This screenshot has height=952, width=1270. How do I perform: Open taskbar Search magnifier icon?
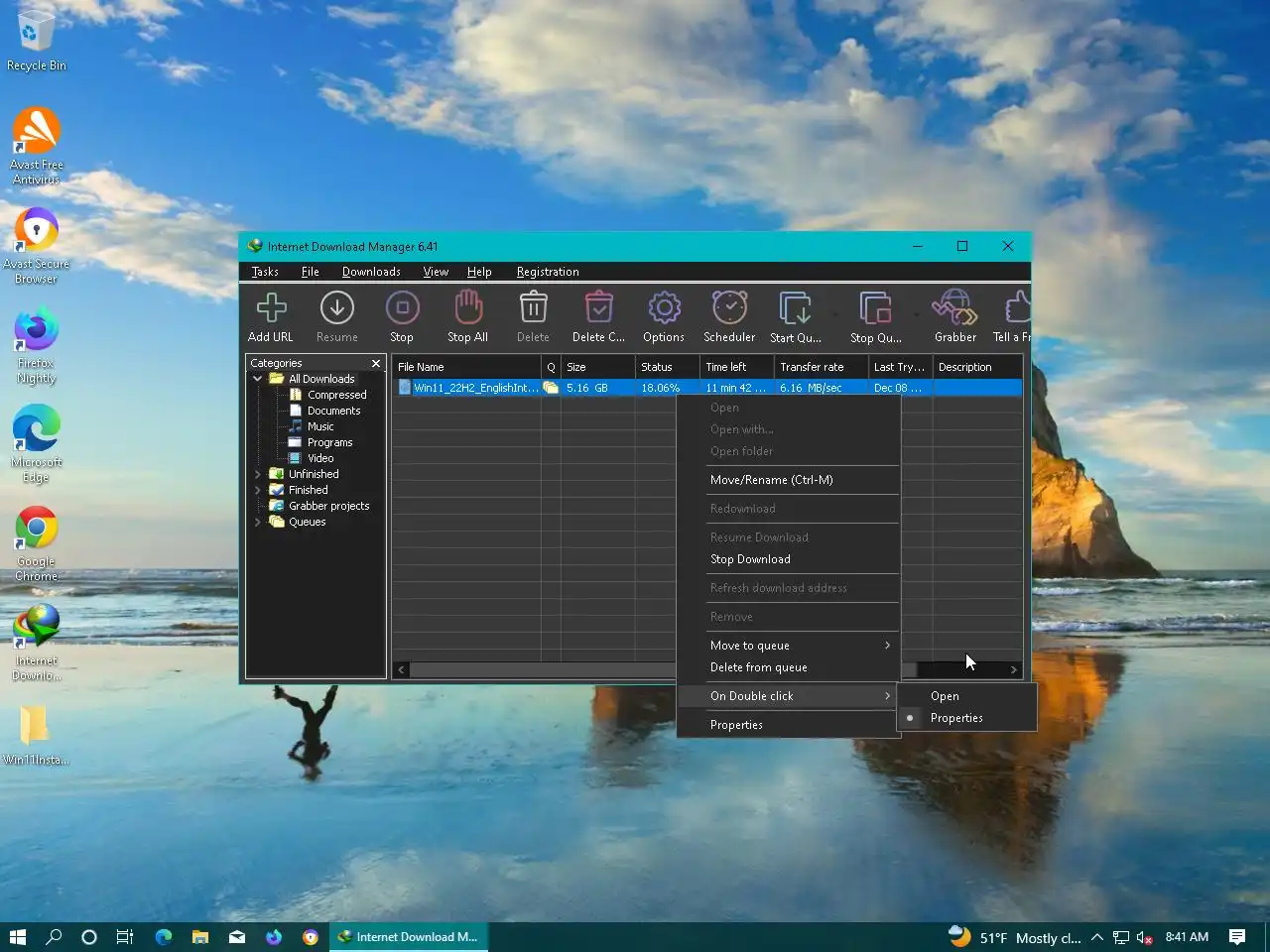coord(54,936)
